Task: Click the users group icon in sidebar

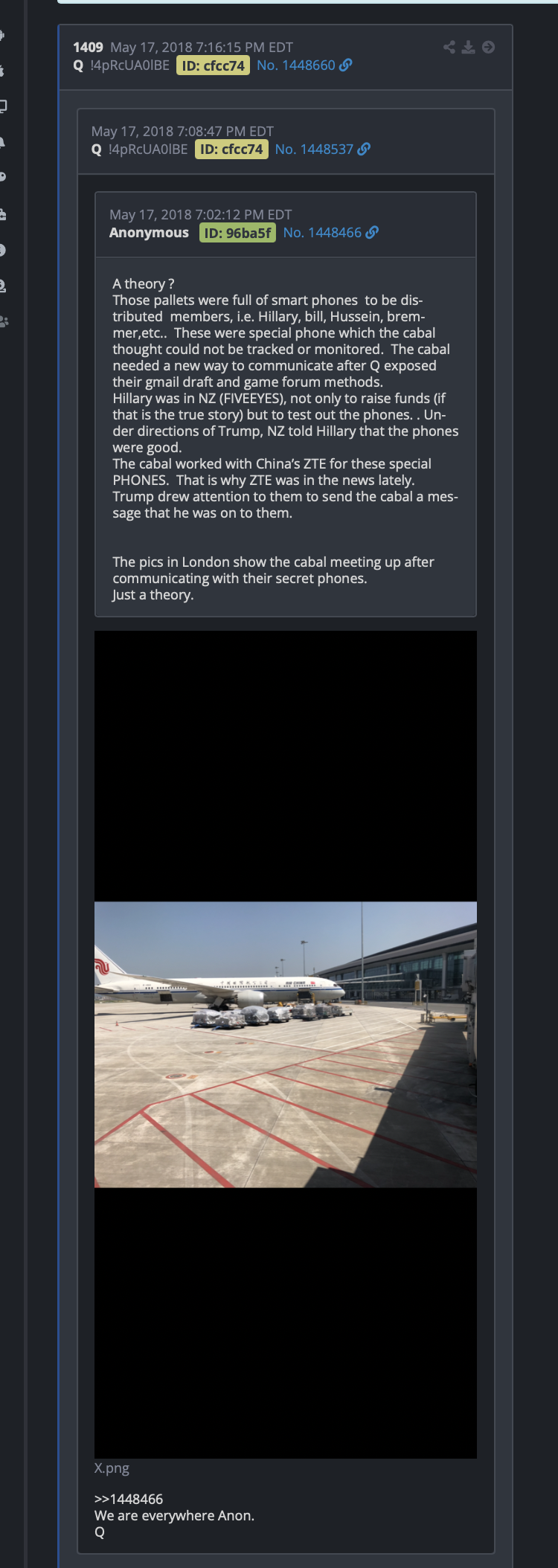Action: [4, 321]
